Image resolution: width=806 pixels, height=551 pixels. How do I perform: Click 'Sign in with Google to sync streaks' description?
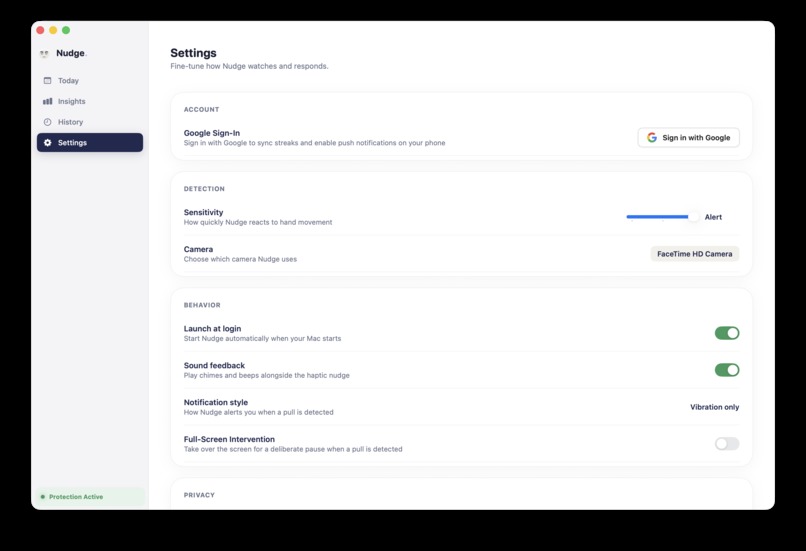315,142
